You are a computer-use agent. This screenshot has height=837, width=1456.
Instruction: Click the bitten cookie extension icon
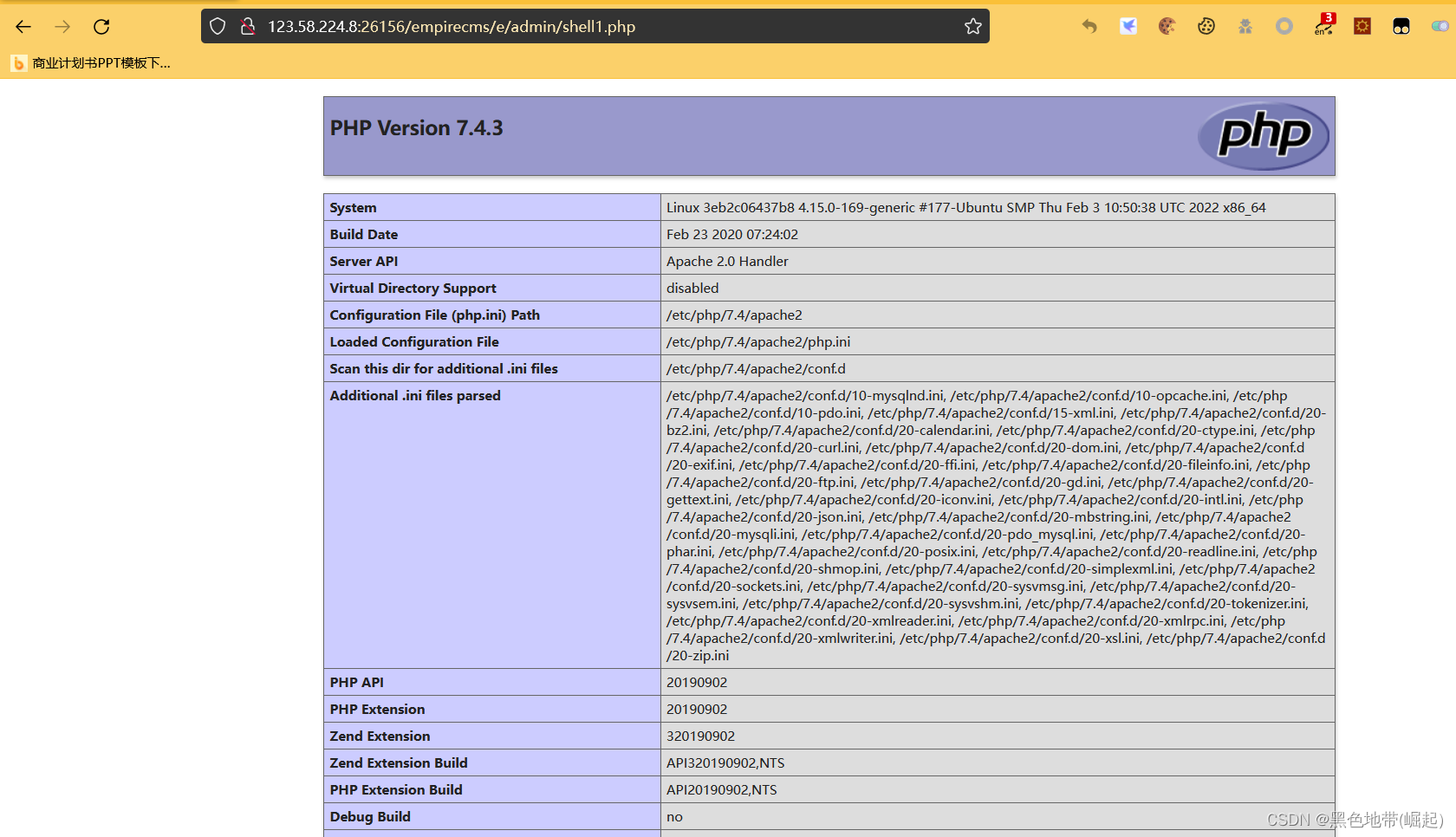coord(1167,26)
